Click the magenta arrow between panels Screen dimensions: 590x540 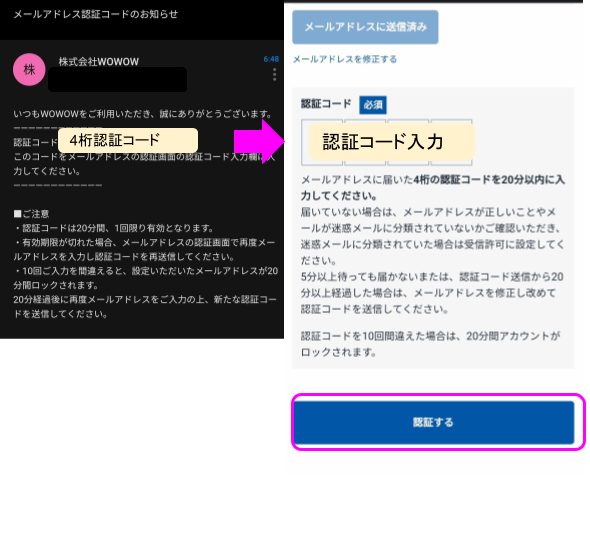[259, 141]
